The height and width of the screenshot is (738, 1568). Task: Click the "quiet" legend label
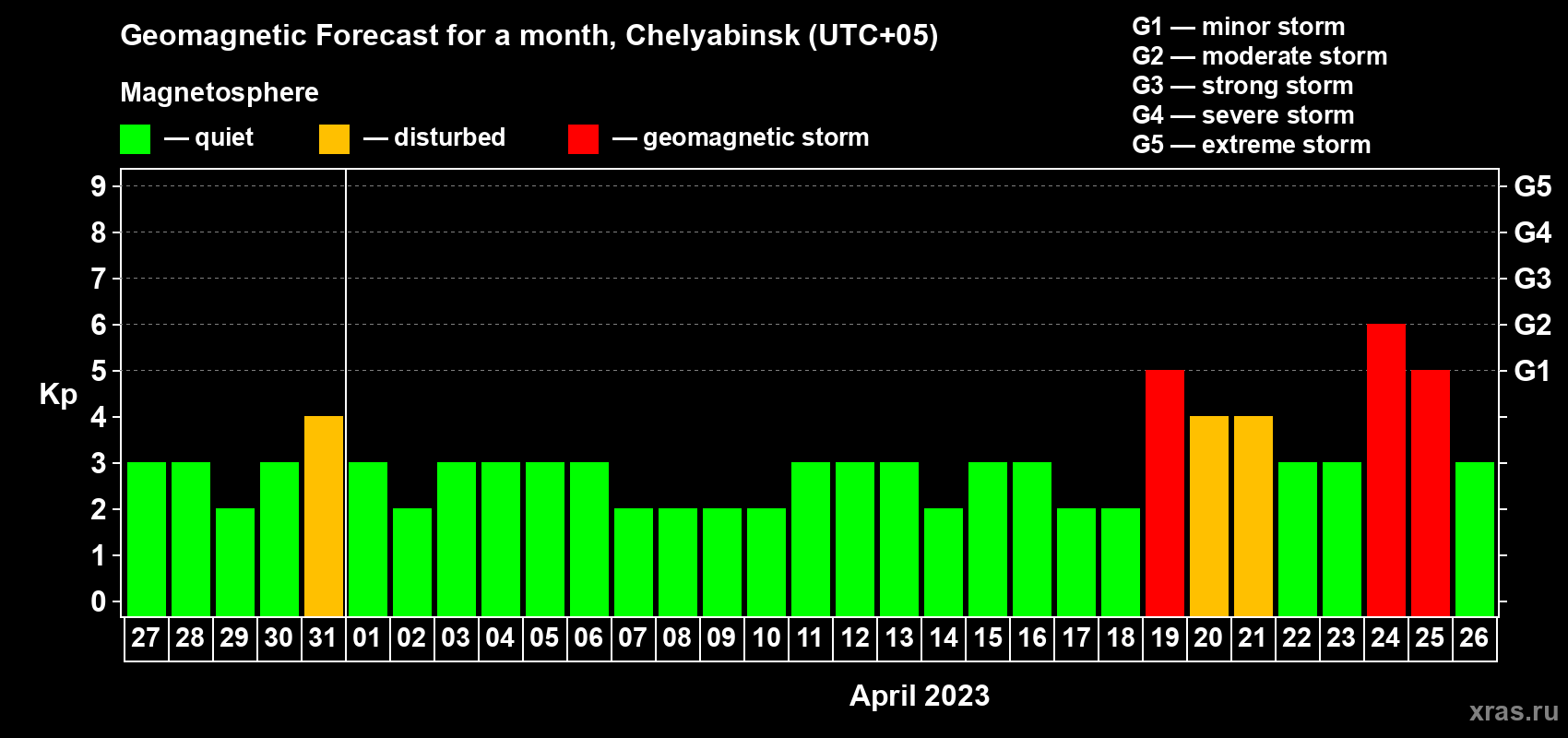224,137
